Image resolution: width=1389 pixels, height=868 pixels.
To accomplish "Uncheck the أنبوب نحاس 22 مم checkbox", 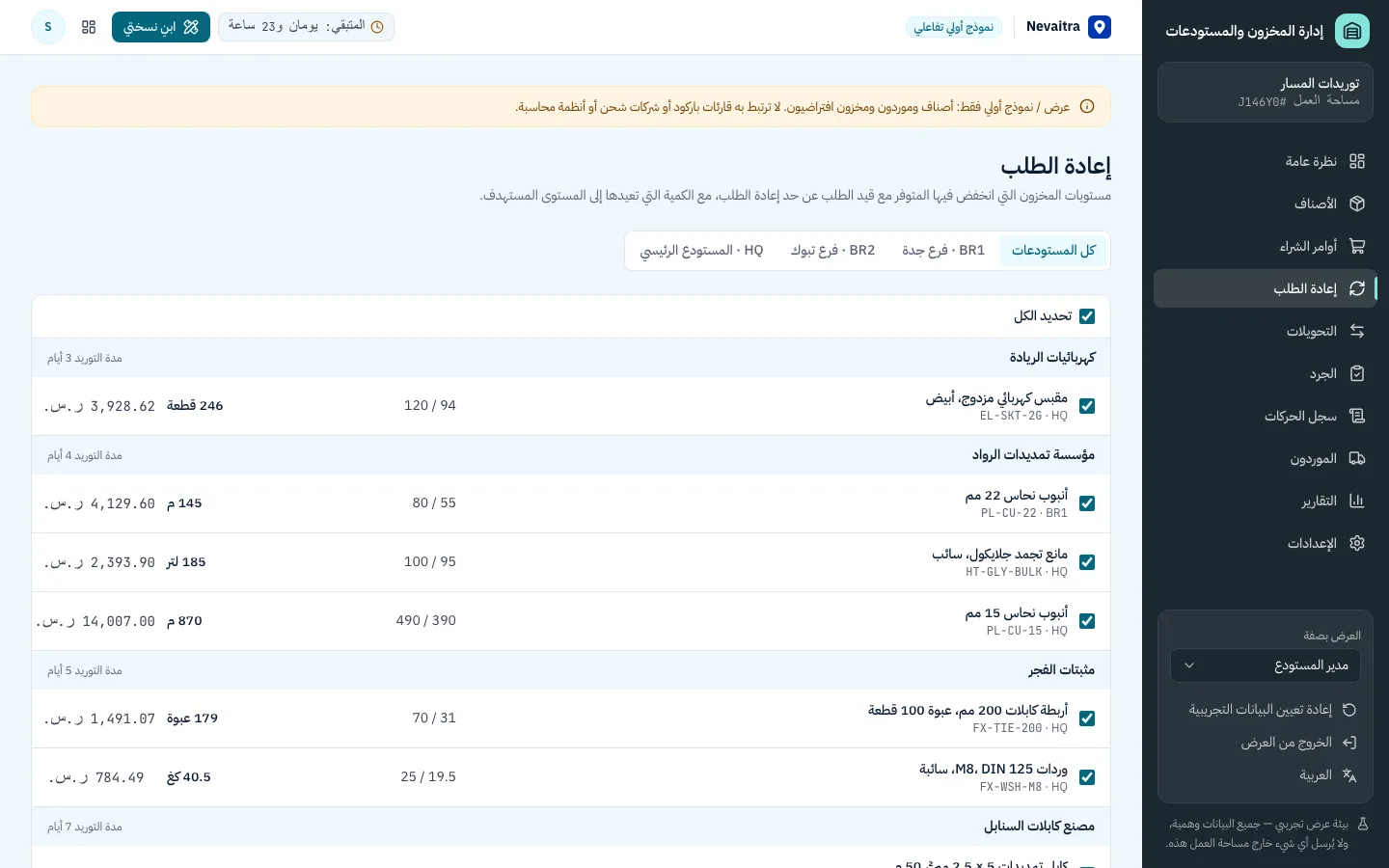I will click(1087, 503).
